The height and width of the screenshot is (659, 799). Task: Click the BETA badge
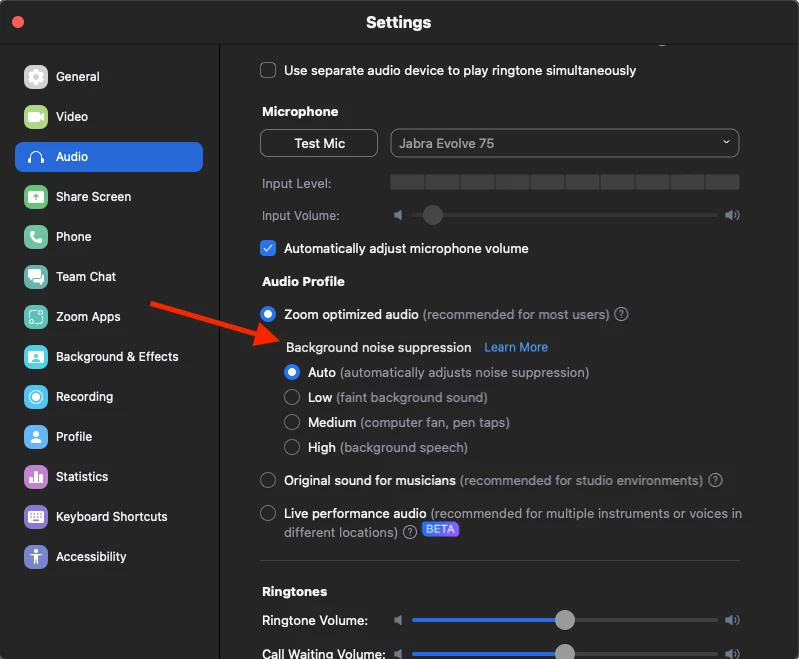click(440, 529)
